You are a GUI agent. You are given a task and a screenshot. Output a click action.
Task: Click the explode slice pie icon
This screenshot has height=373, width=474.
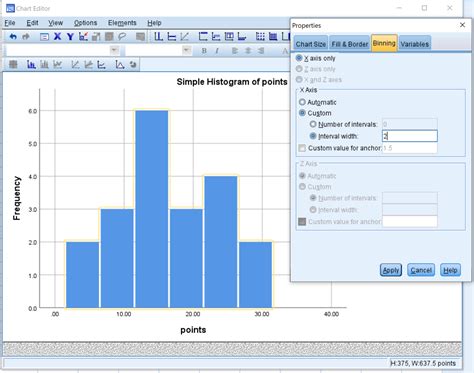click(x=133, y=64)
